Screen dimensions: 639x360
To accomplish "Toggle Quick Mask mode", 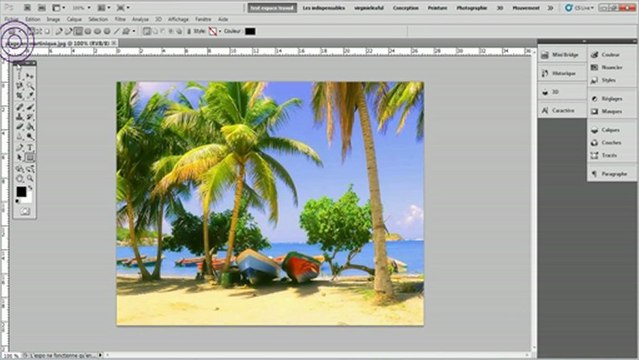I will click(25, 211).
